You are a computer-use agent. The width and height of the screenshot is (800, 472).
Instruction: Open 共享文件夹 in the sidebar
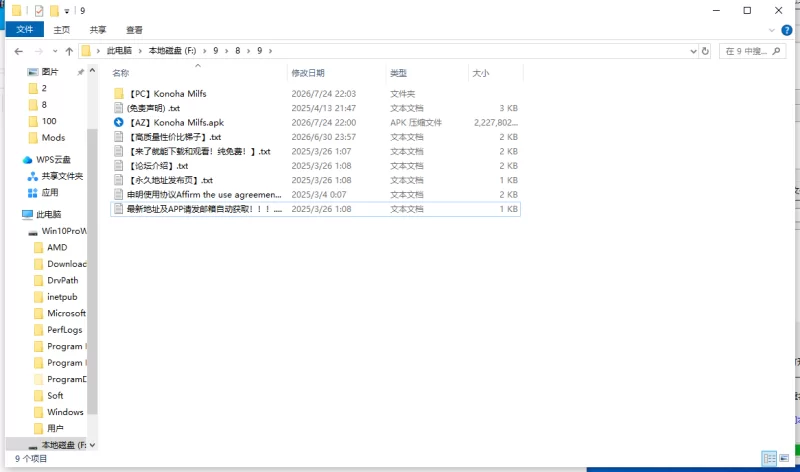(62, 176)
